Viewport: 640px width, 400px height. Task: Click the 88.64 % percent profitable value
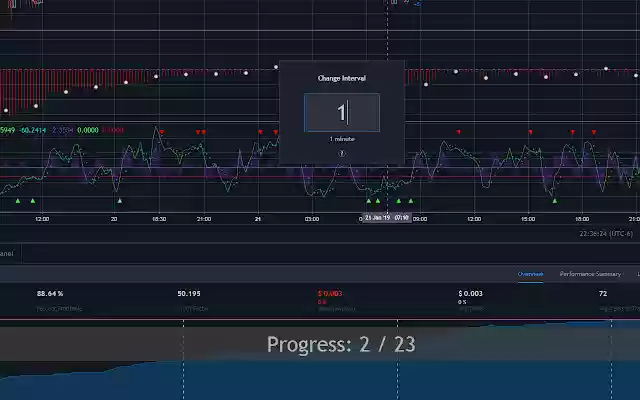click(x=50, y=293)
